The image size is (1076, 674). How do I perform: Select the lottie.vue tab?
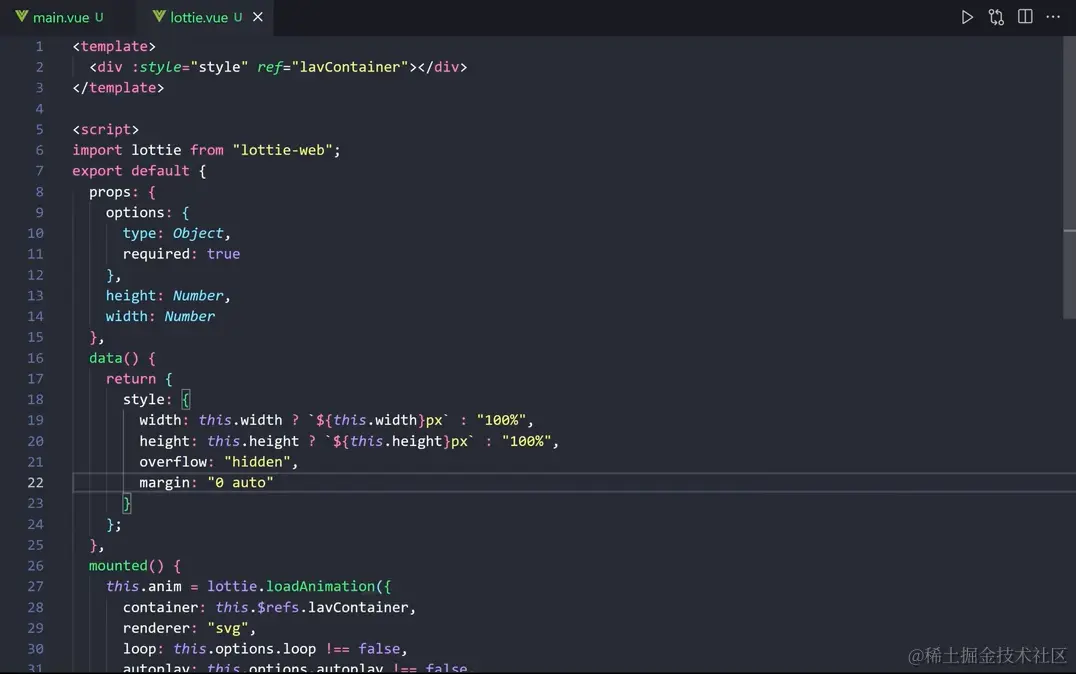point(199,17)
